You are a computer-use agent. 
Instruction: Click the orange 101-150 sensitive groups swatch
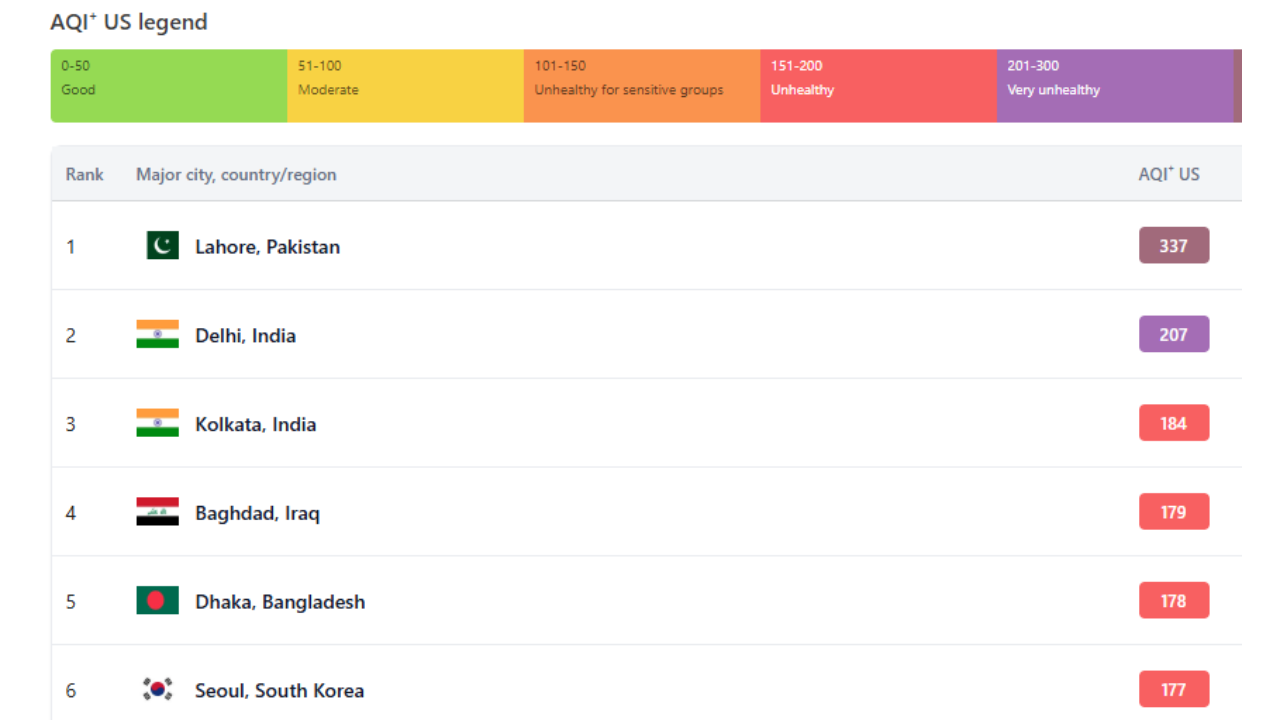tap(642, 86)
